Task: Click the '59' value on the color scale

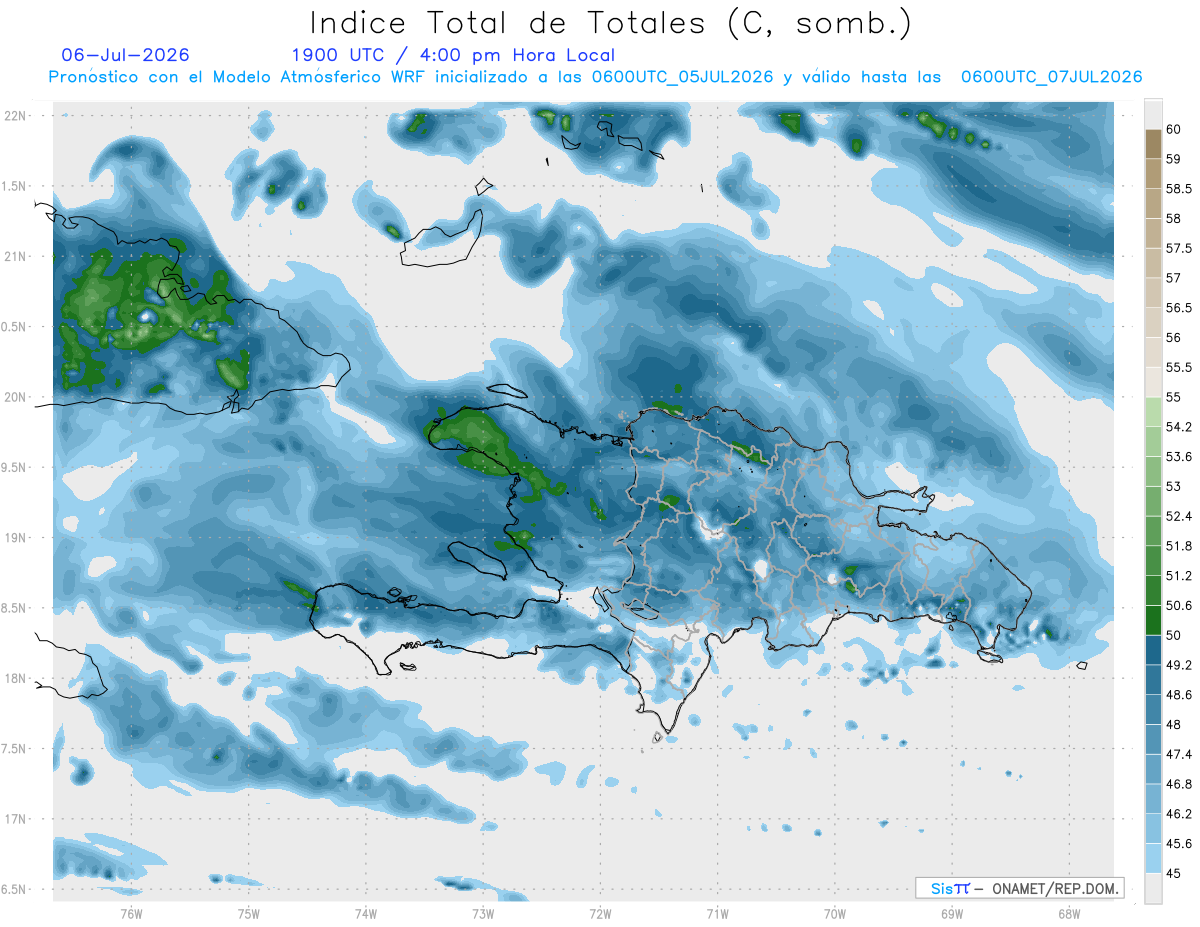Action: (x=1174, y=159)
